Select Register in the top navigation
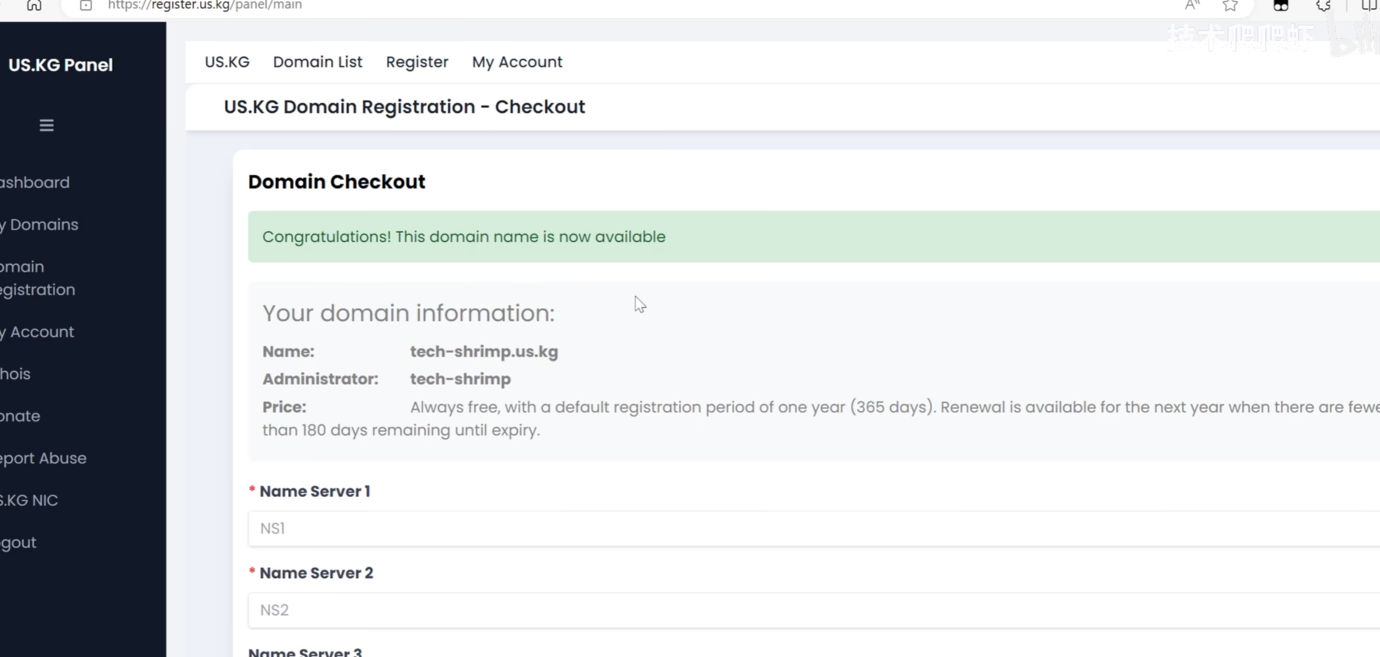This screenshot has height=657, width=1380. point(417,62)
